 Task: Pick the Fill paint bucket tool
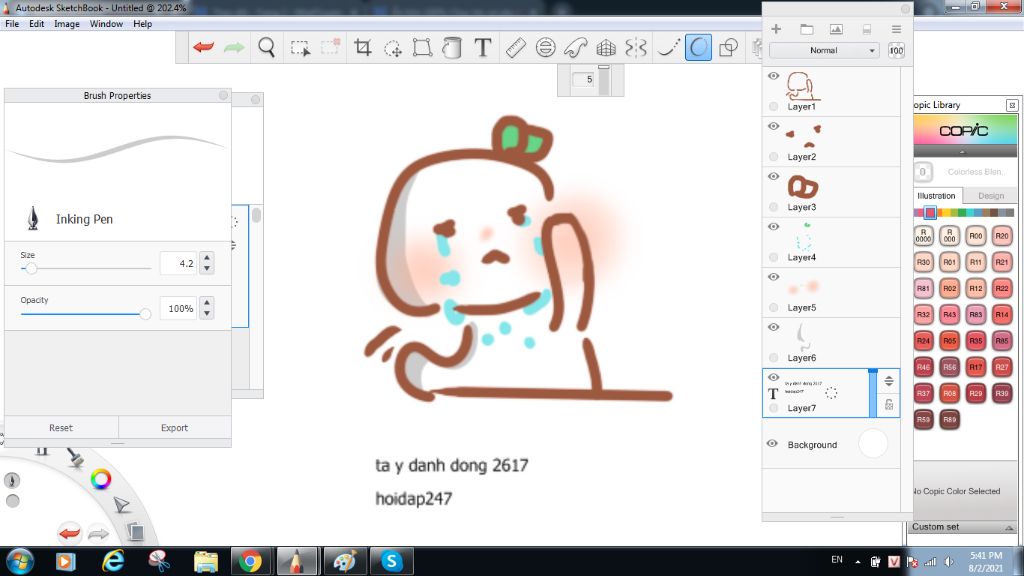[450, 47]
